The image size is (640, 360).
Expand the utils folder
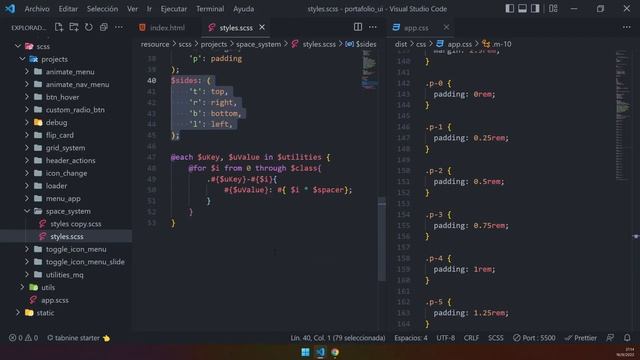[22, 287]
